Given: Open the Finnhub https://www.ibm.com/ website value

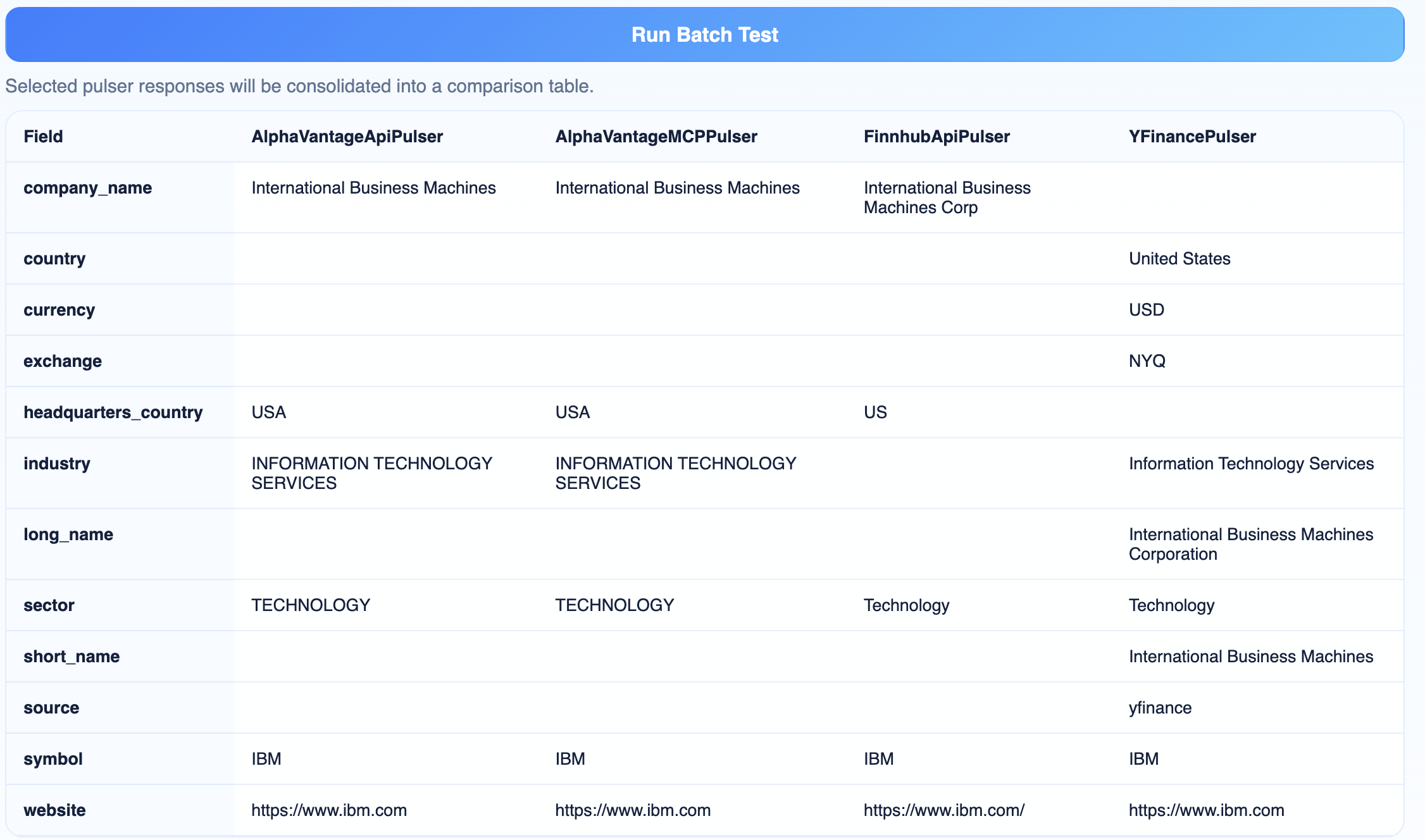Looking at the screenshot, I should 943,810.
